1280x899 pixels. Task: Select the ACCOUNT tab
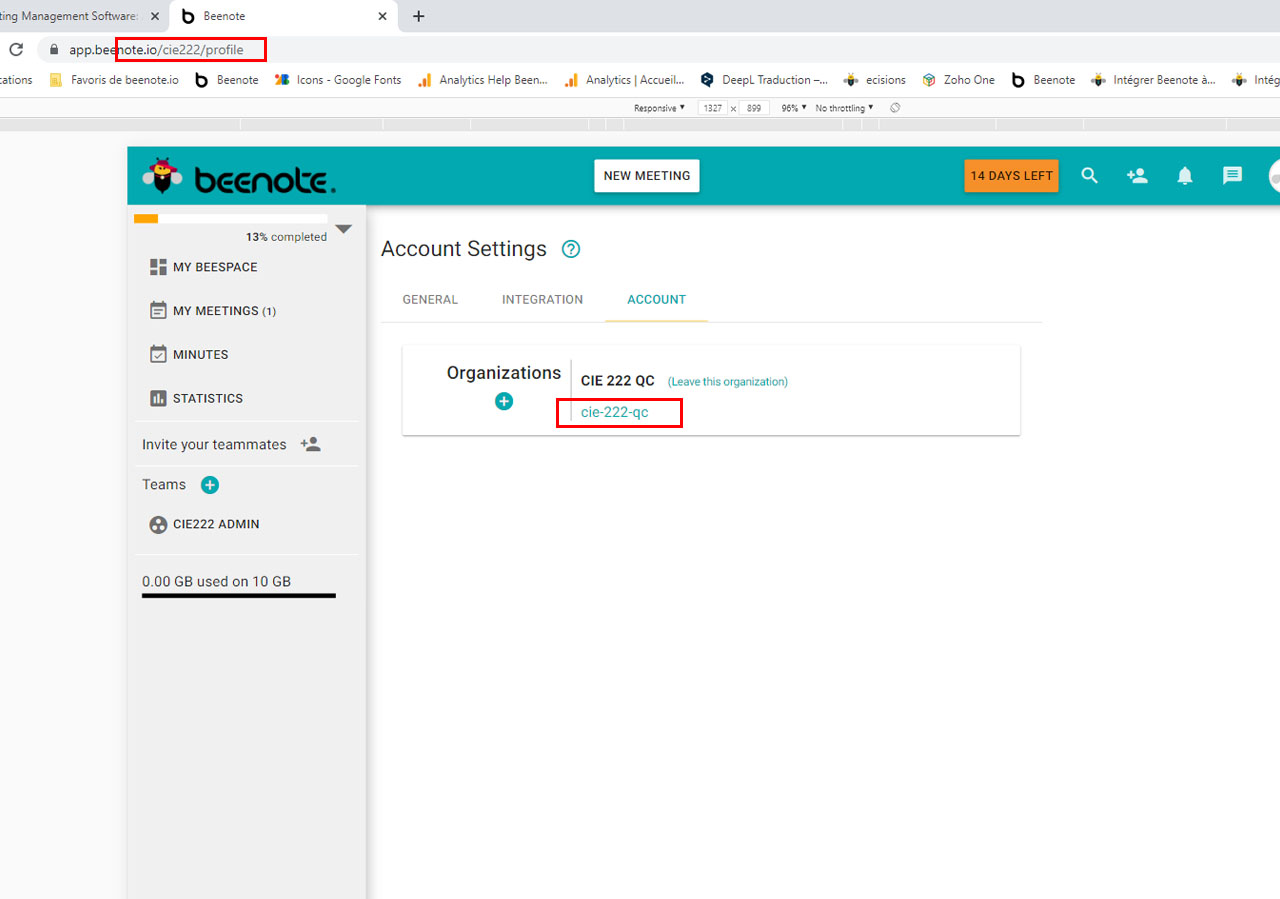[x=656, y=300]
